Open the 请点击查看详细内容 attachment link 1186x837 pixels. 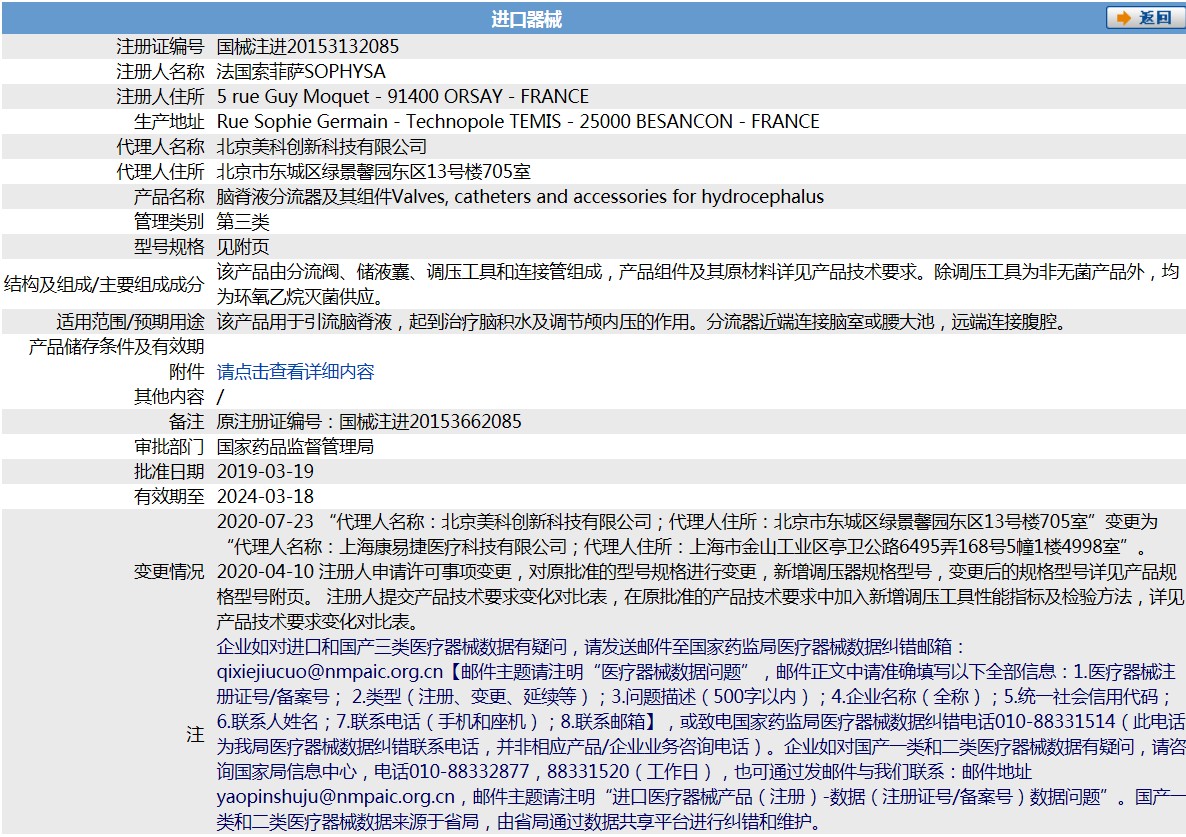tap(295, 371)
